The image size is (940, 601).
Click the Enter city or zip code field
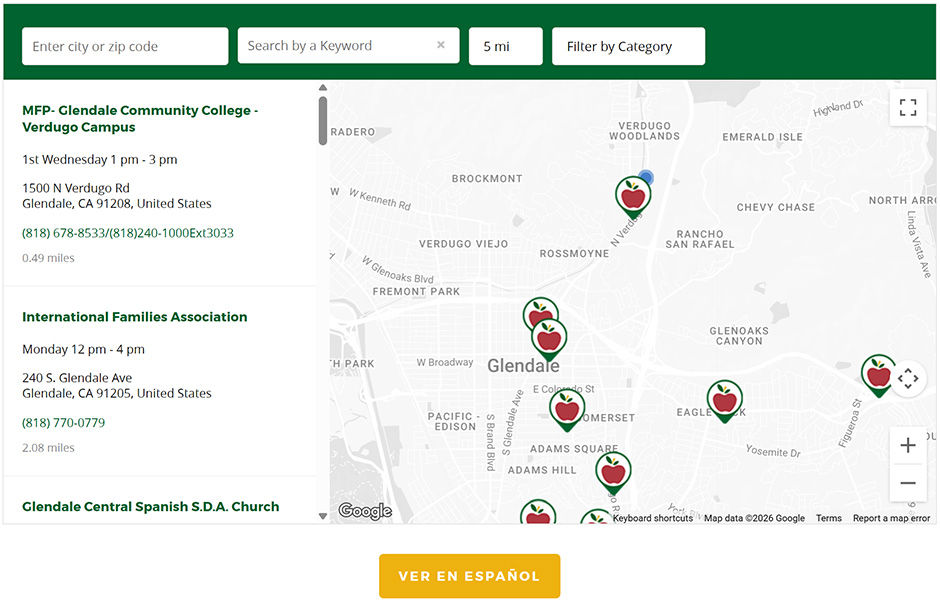[x=124, y=45]
